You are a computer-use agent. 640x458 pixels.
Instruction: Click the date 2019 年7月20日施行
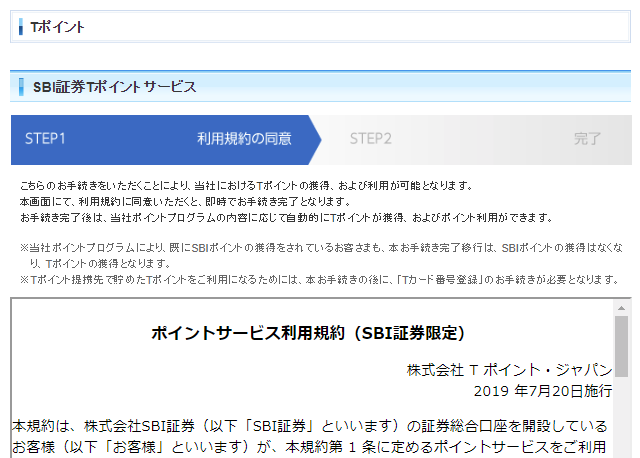coord(543,391)
